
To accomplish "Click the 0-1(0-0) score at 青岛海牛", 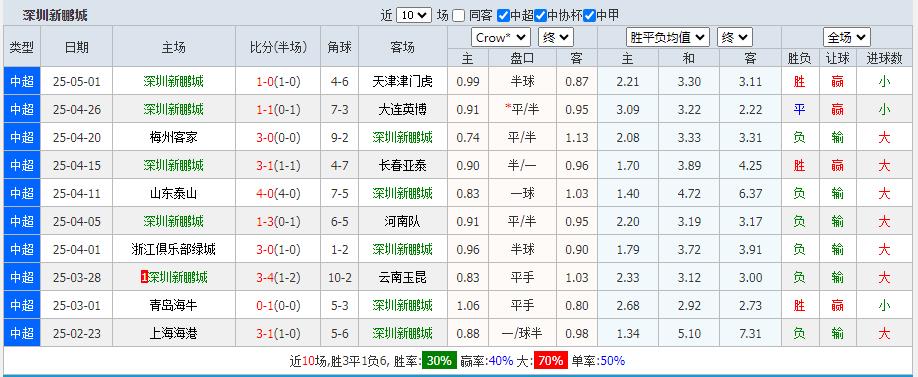I will coord(278,306).
